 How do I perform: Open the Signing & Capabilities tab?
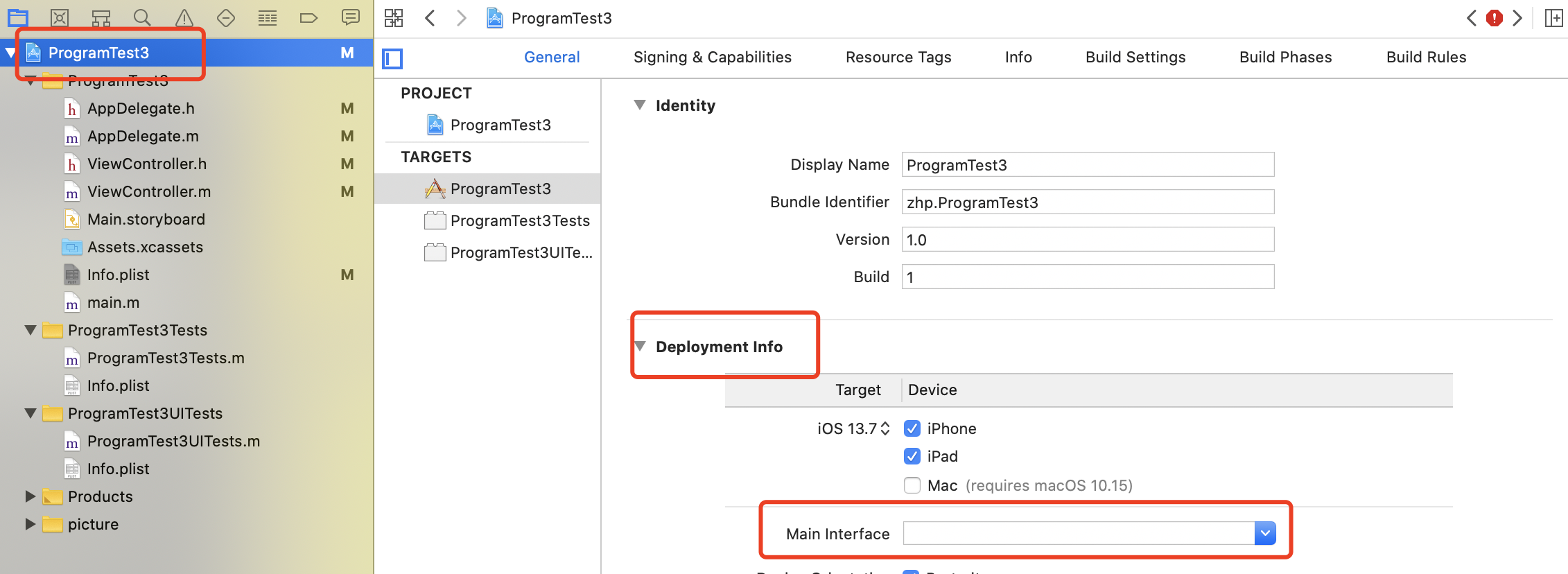(x=712, y=58)
